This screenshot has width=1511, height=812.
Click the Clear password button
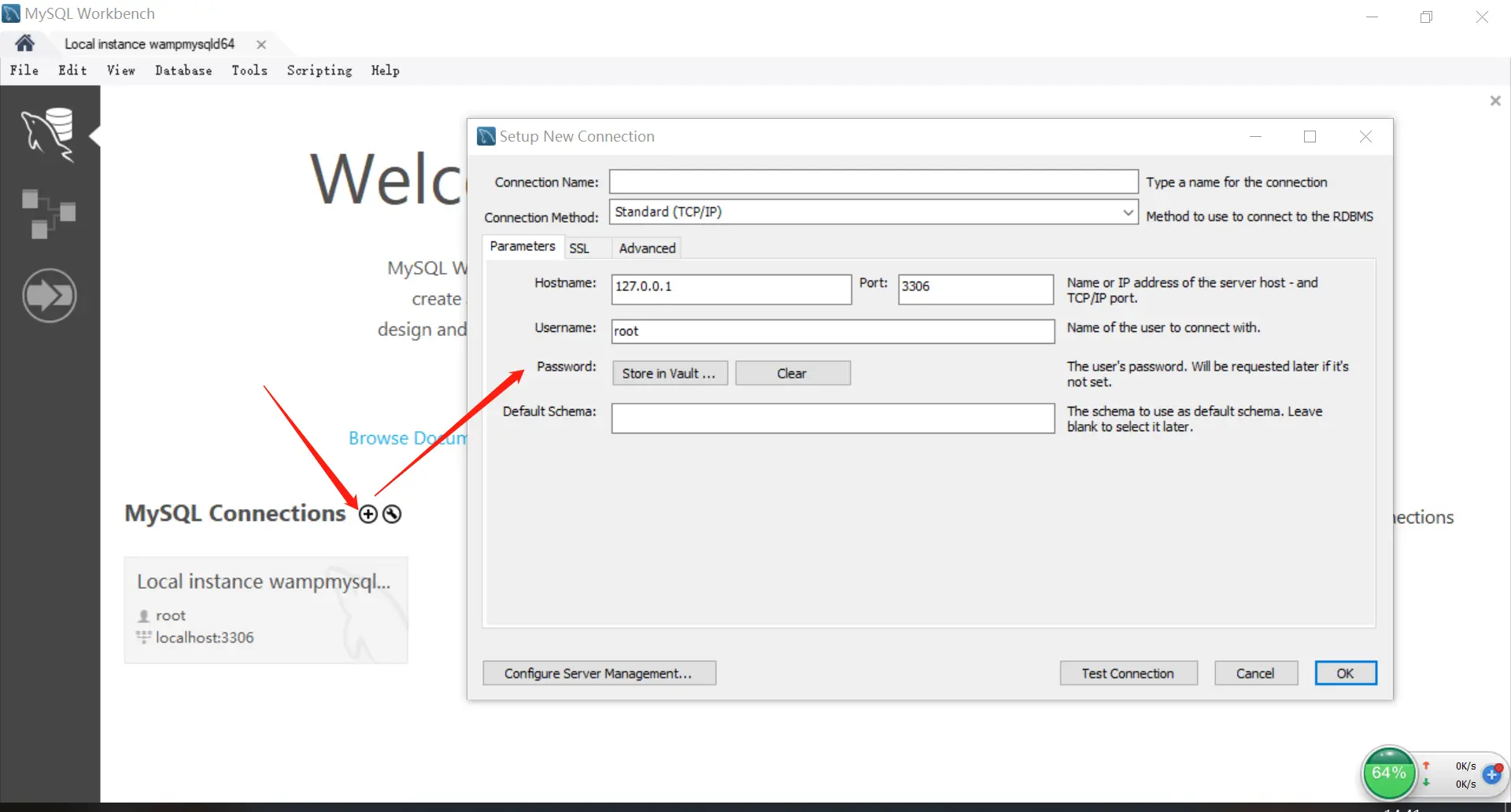click(792, 373)
